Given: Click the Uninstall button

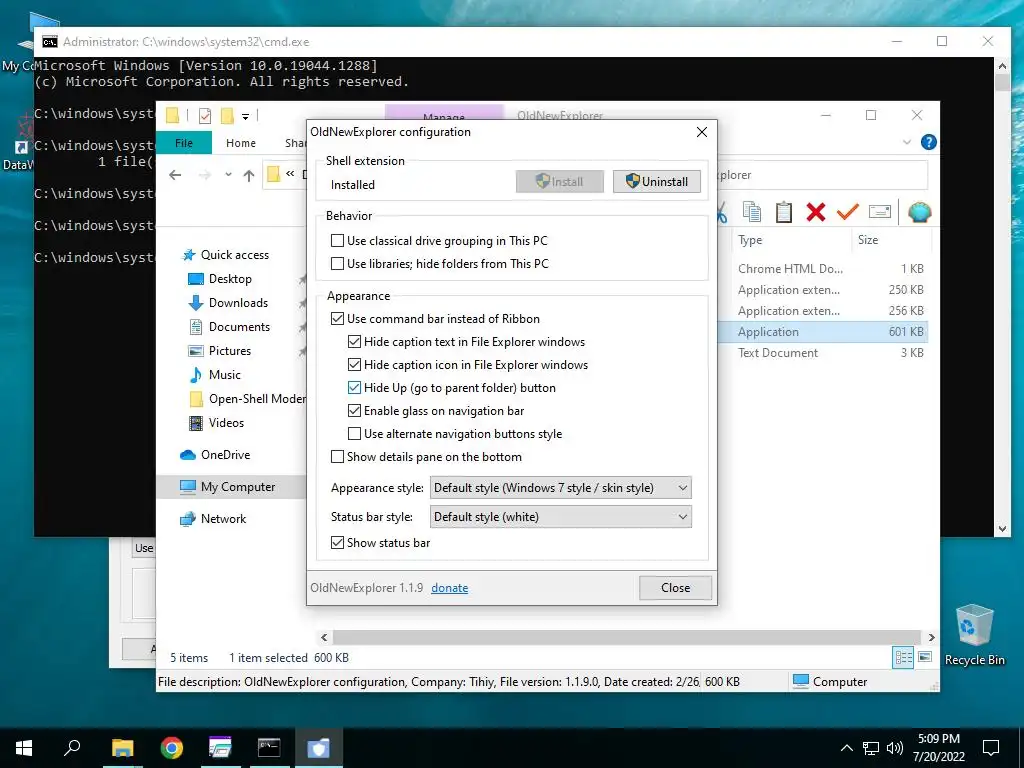Looking at the screenshot, I should (x=656, y=182).
